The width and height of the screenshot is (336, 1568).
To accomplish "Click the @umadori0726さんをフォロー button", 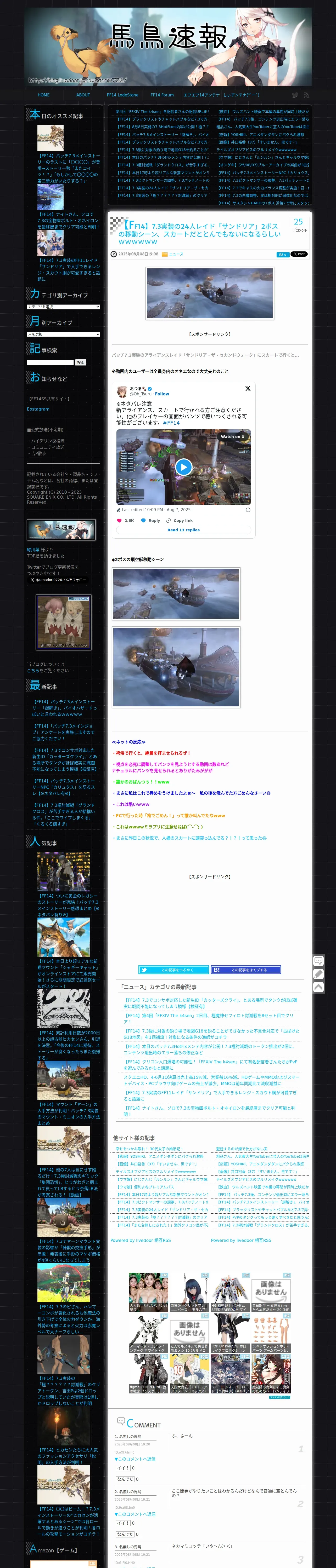I will (x=58, y=580).
